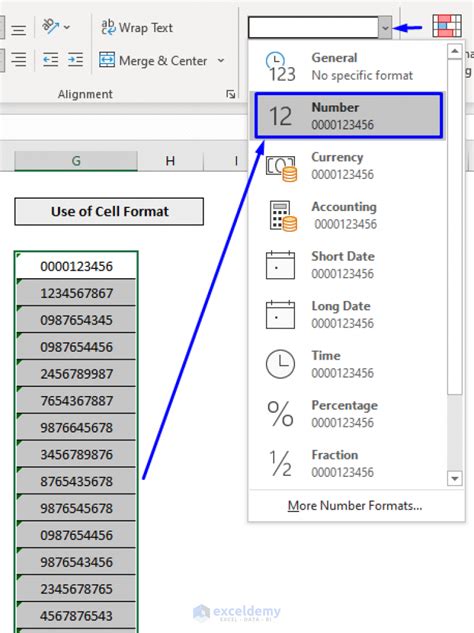Select the Fraction format option
This screenshot has height=633, width=474.
tap(348, 463)
